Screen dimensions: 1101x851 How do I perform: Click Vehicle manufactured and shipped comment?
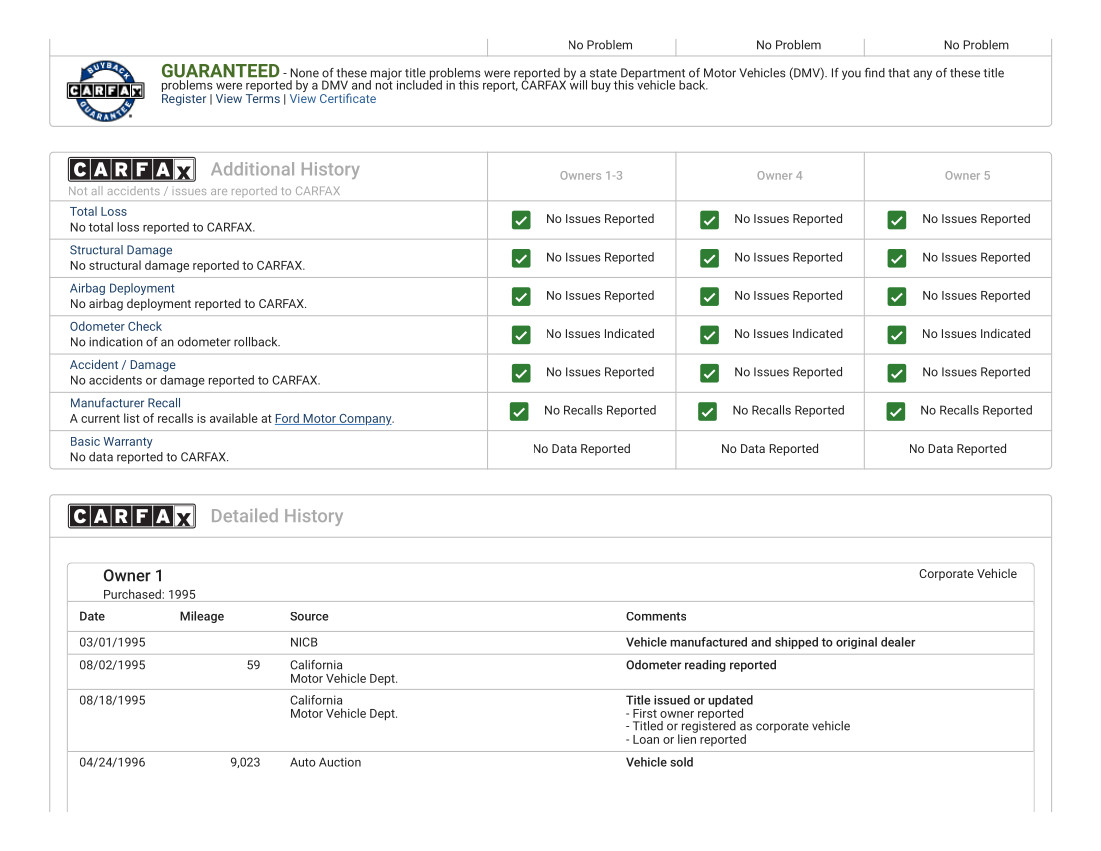770,642
